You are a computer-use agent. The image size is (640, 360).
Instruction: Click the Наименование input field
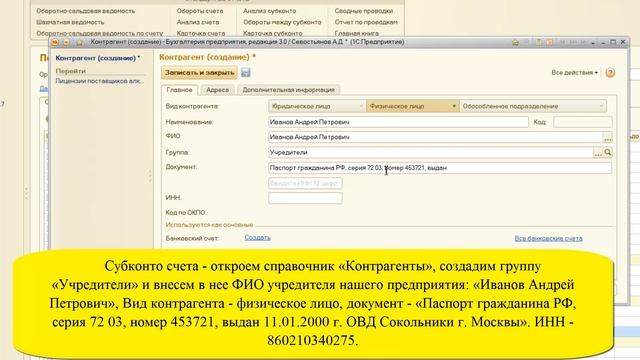(x=398, y=122)
